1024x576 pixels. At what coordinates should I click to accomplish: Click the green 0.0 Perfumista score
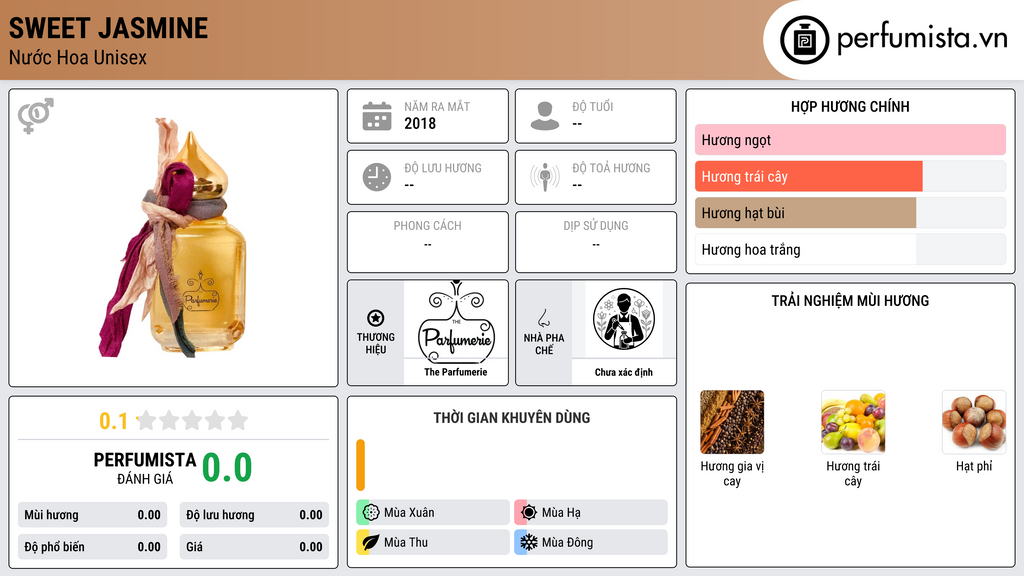pyautogui.click(x=227, y=468)
